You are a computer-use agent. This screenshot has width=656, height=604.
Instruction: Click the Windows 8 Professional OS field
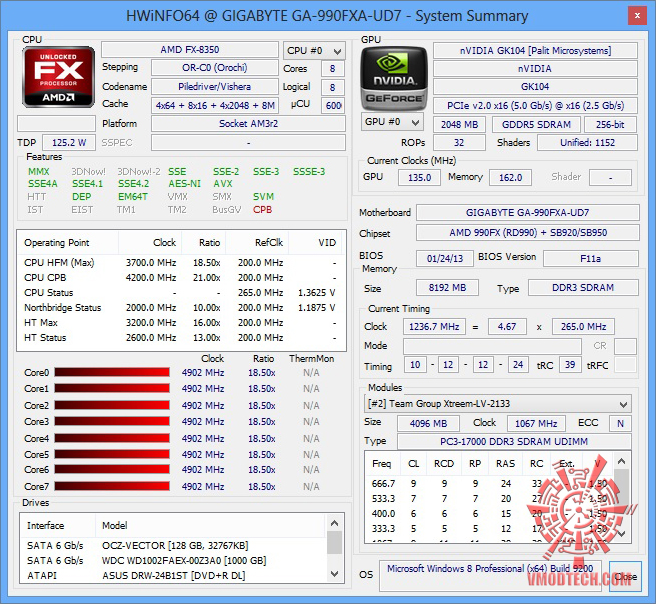pyautogui.click(x=490, y=576)
